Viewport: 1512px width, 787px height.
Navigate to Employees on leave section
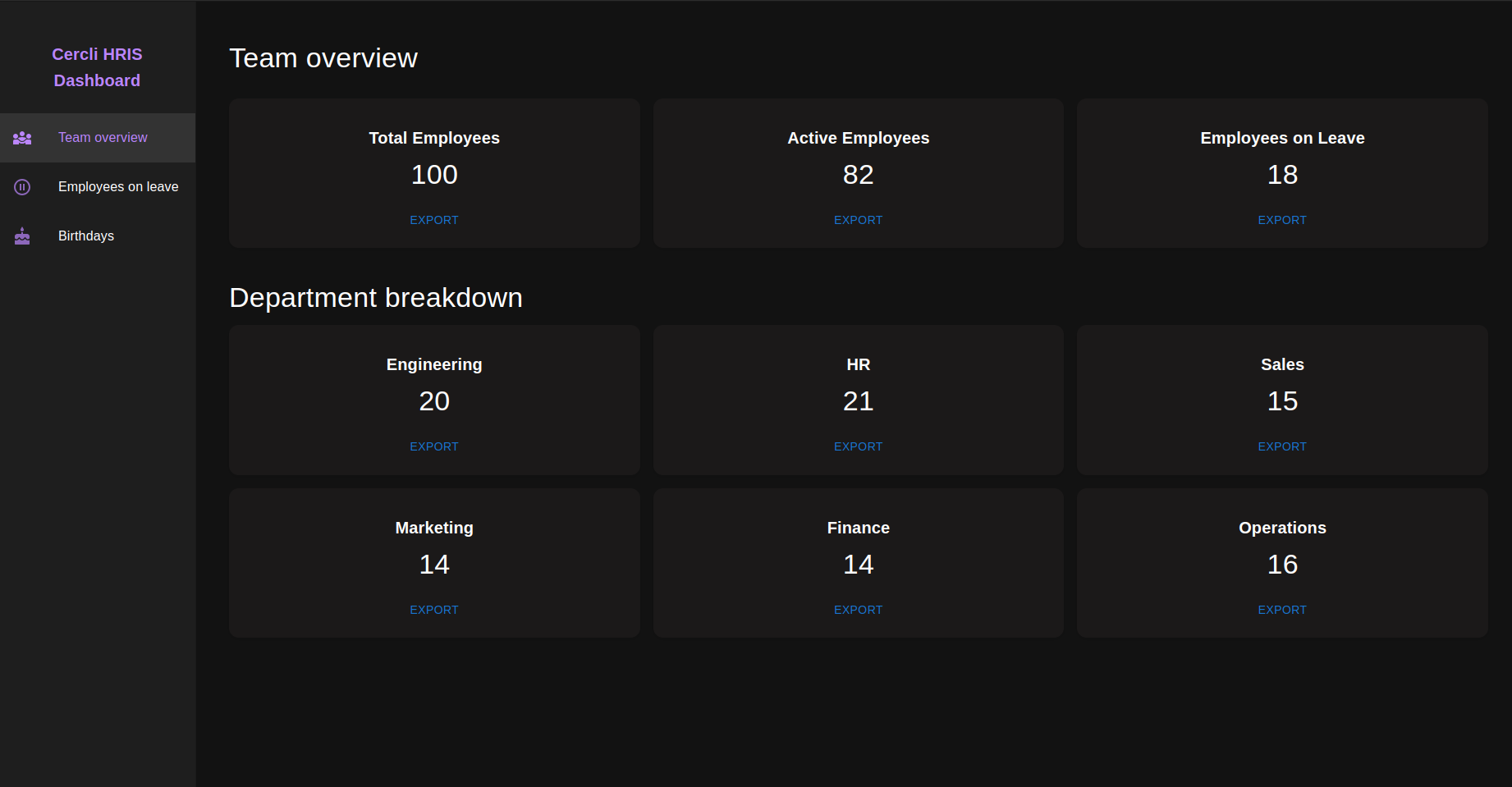[x=118, y=186]
